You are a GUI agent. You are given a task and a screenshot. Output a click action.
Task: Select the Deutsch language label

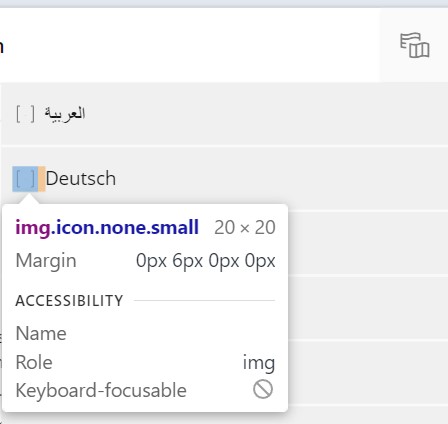click(x=81, y=178)
